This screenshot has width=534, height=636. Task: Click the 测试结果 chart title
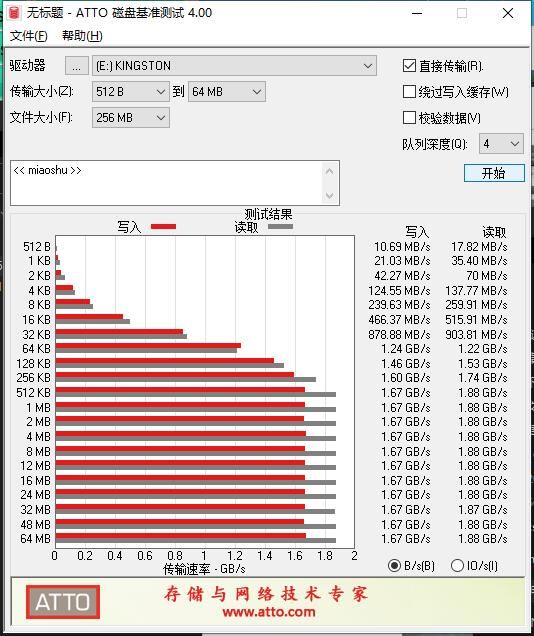click(268, 214)
